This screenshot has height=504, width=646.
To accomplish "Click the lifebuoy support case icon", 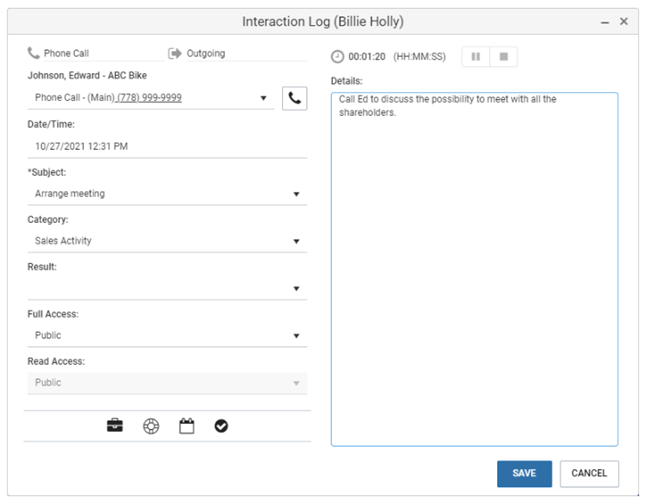I will pos(151,426).
